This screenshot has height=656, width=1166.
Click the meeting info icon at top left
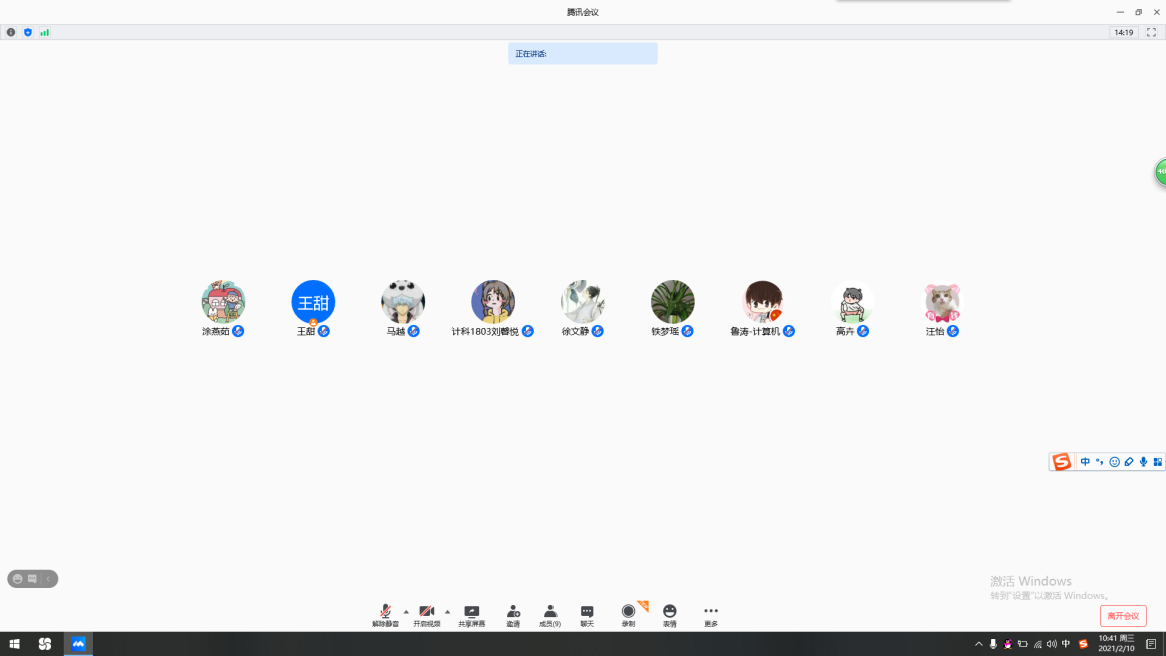(x=11, y=32)
